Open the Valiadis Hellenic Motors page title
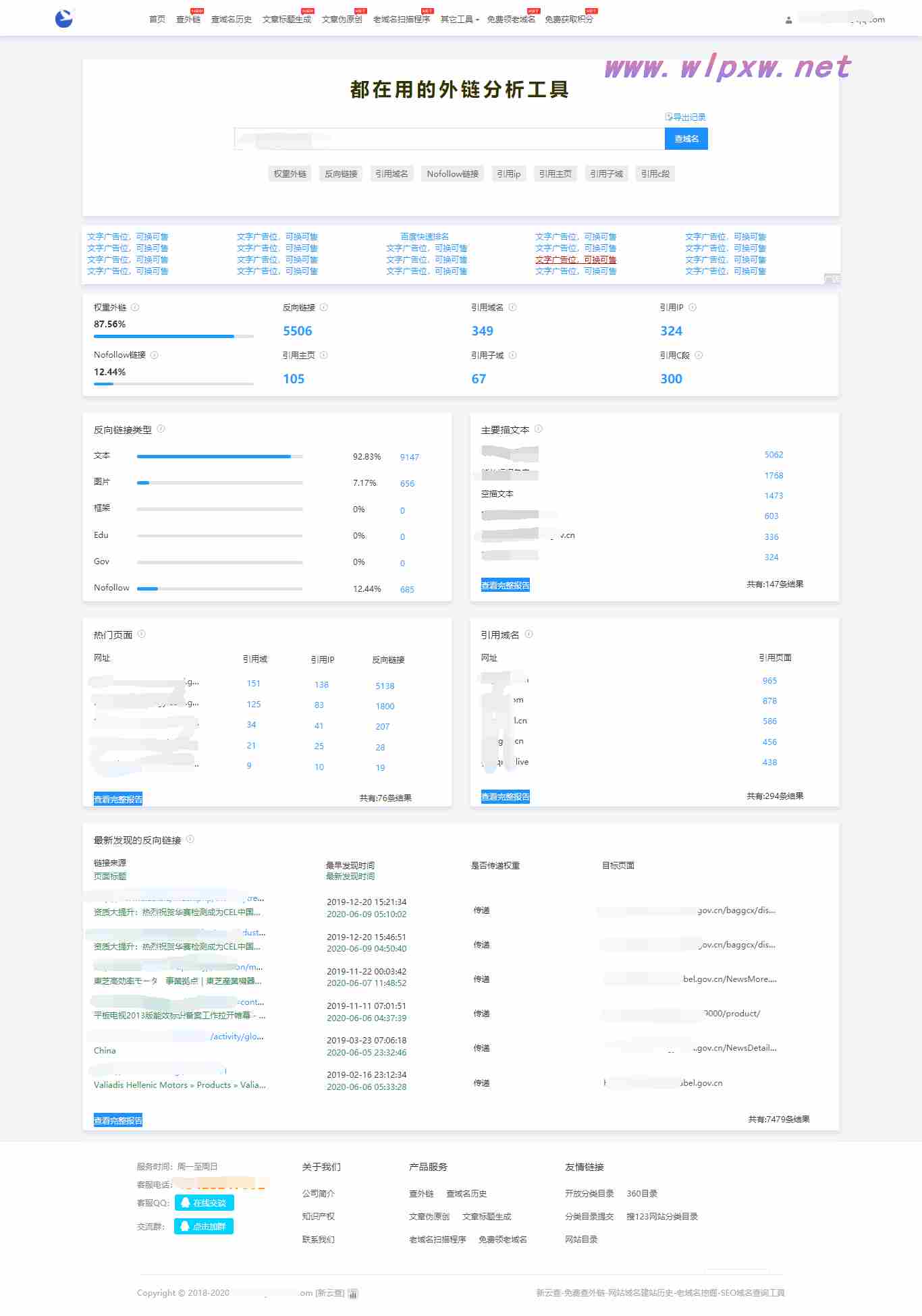This screenshot has width=922, height=1316. [x=180, y=1085]
